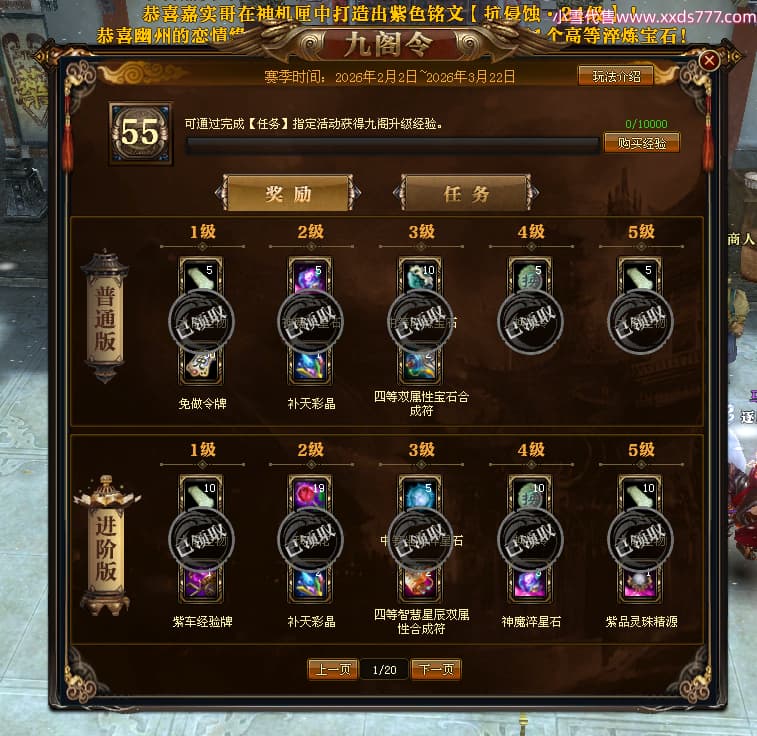757x736 pixels.
Task: Select the 免做令牌 reward icon in 普通版 level 1
Action: [202, 365]
